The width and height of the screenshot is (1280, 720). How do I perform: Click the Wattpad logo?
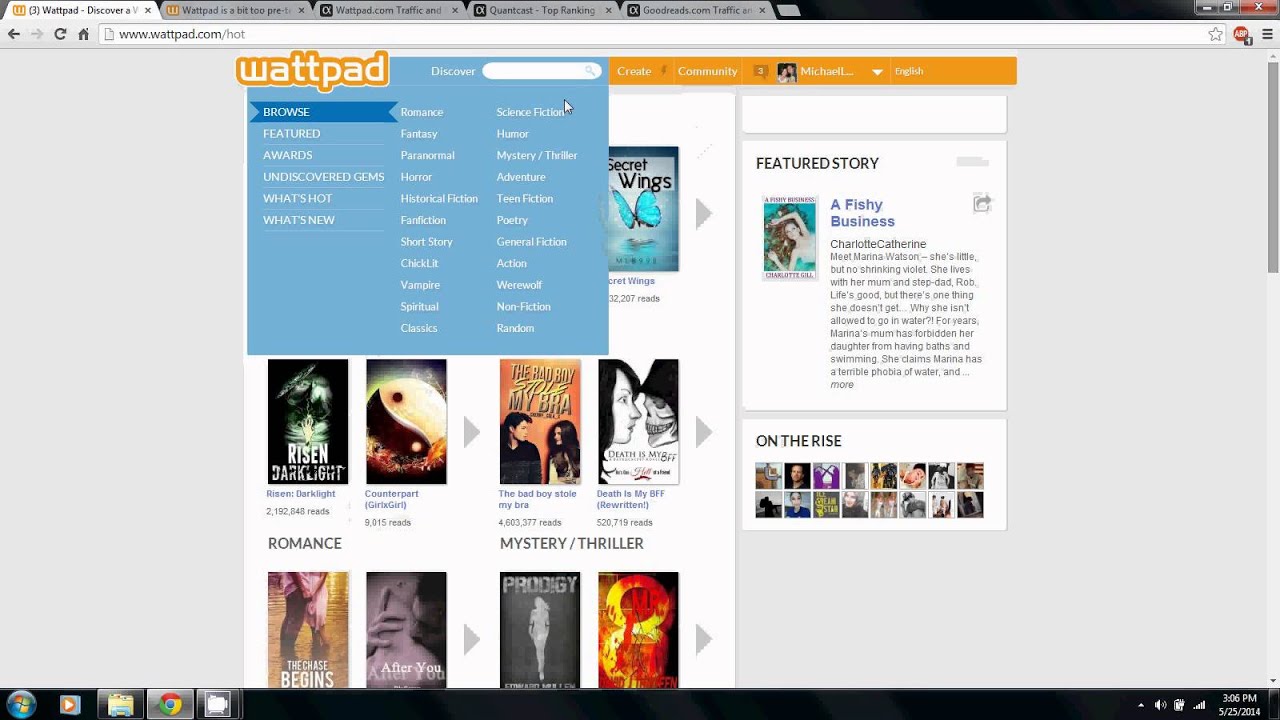click(x=312, y=71)
